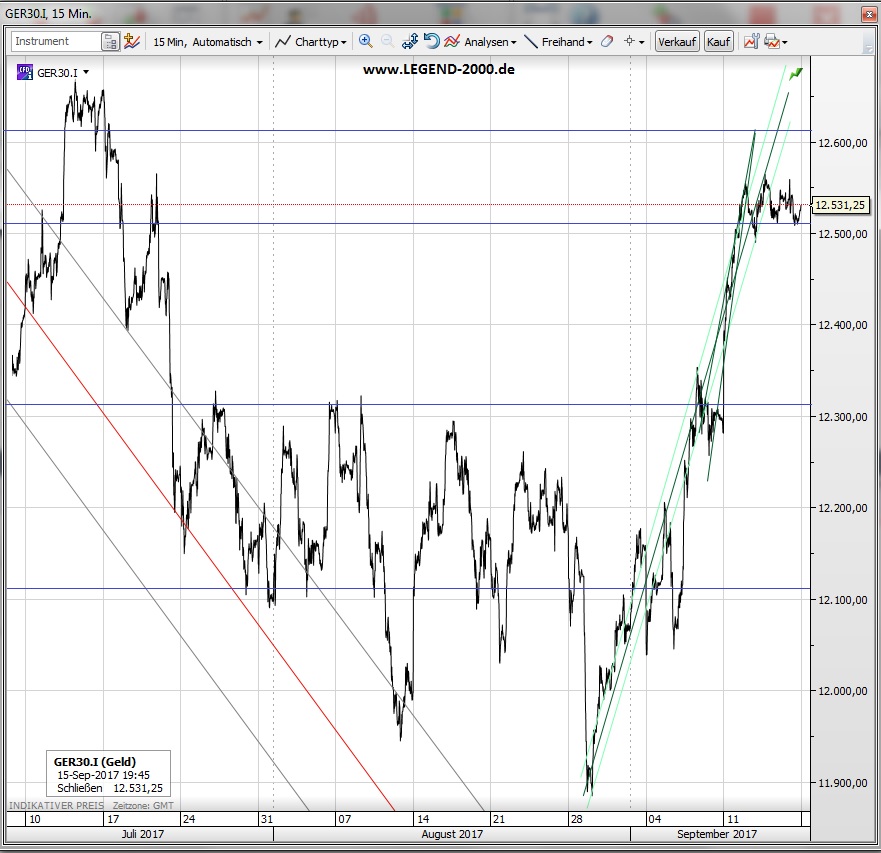Open the Freihand drawing tools dropdown
This screenshot has height=853, width=881.
558,42
